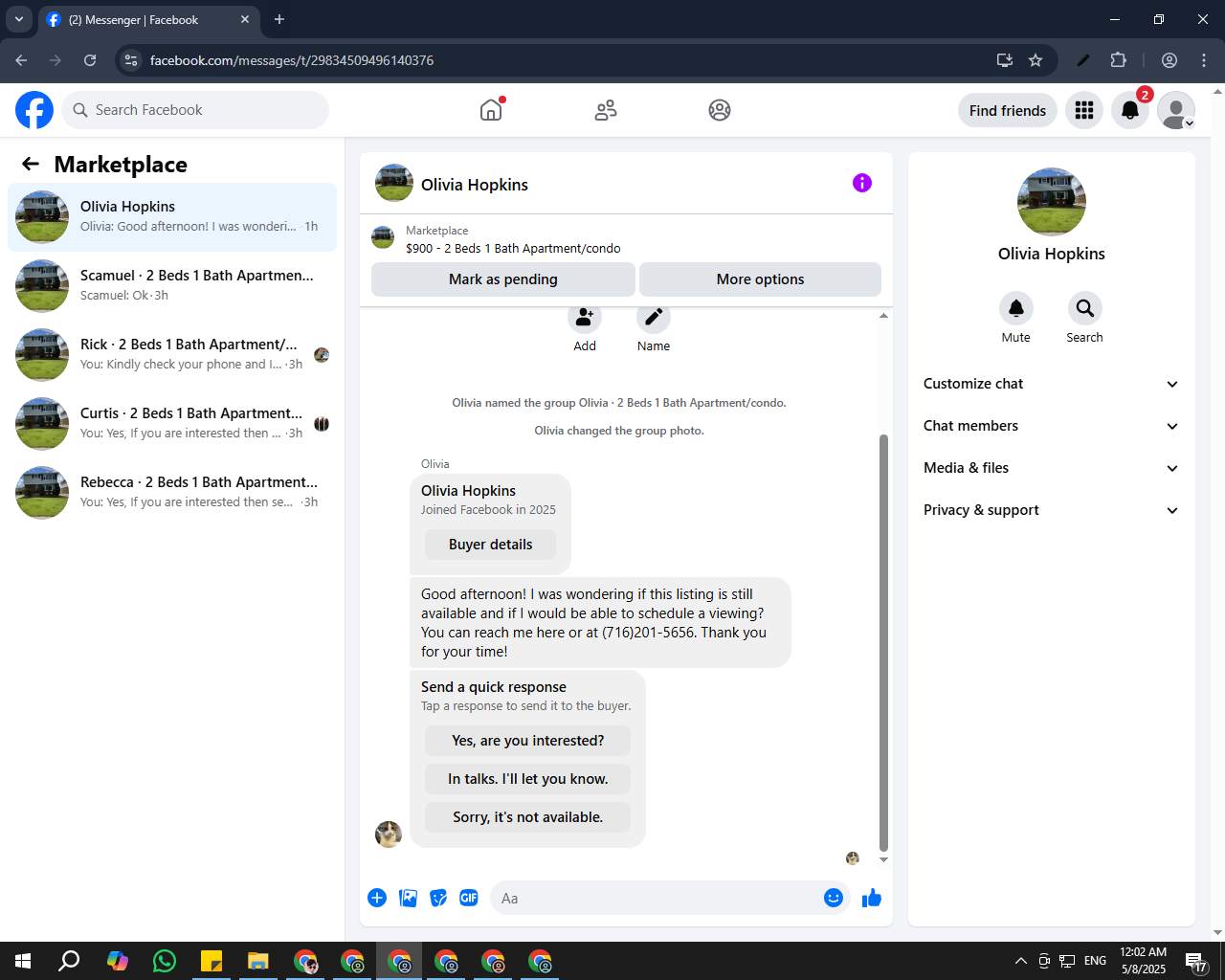Viewport: 1225px width, 980px height.
Task: Send a thumbs-up like
Action: [872, 898]
